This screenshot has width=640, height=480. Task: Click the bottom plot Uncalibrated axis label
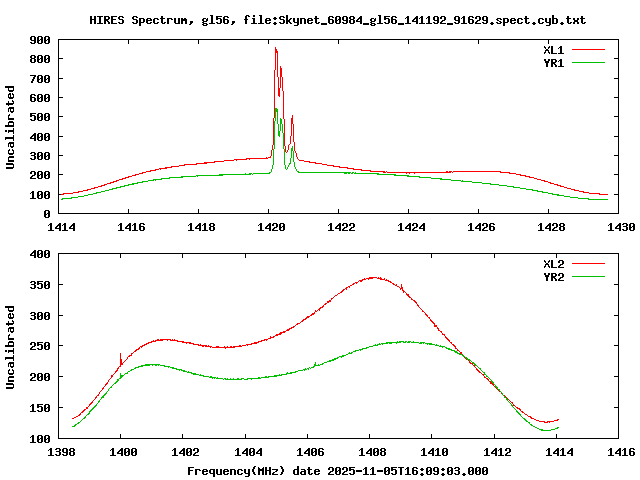10,347
